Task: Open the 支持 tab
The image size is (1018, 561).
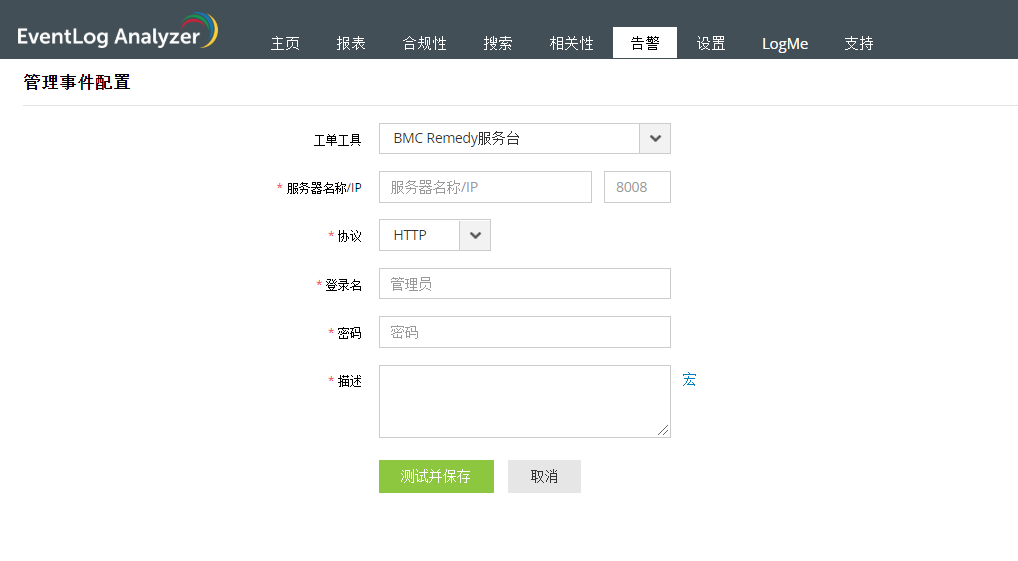Action: click(x=858, y=43)
